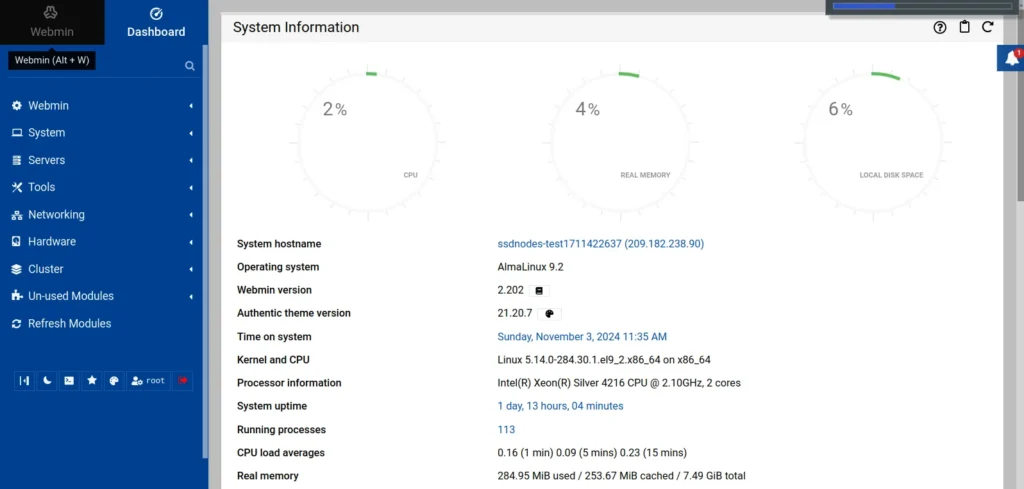
Task: Click the Hardware drive icon in sidebar
Action: [x=17, y=242]
